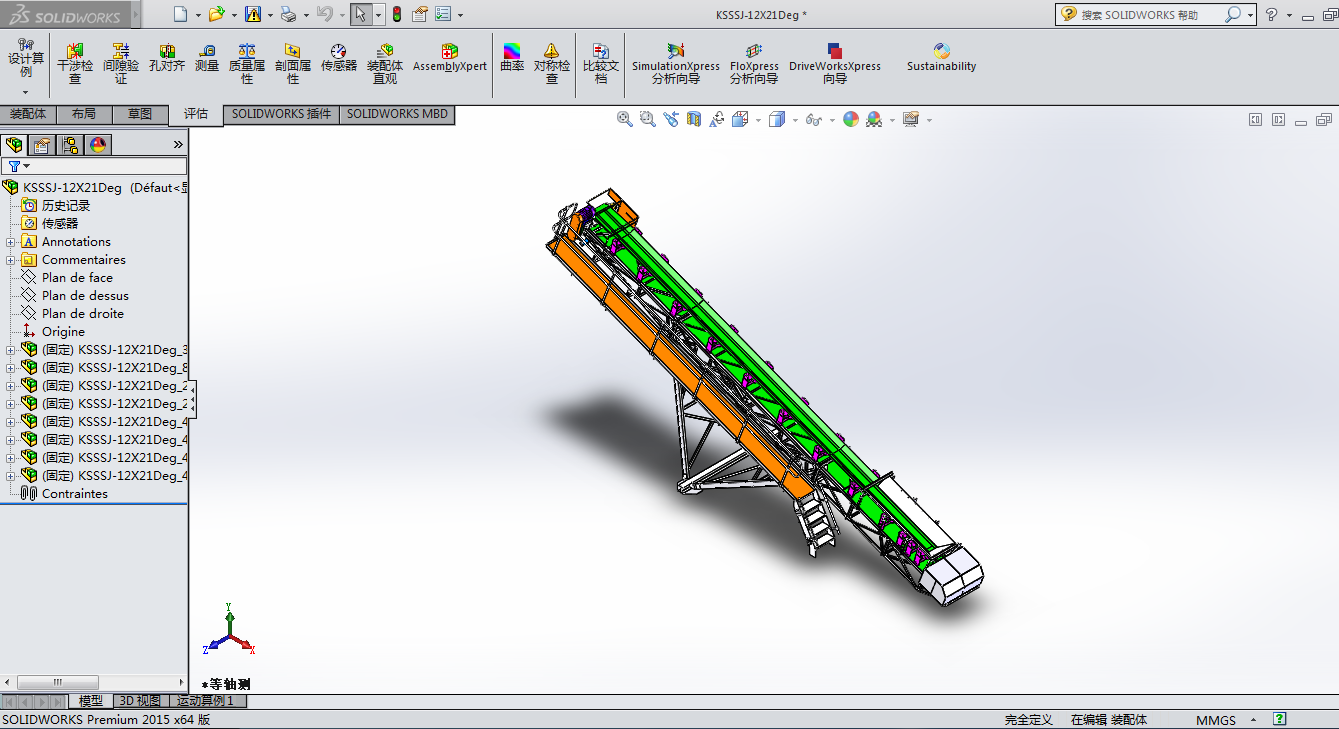Open the Help question mark menu
1339x729 pixels.
1271,14
